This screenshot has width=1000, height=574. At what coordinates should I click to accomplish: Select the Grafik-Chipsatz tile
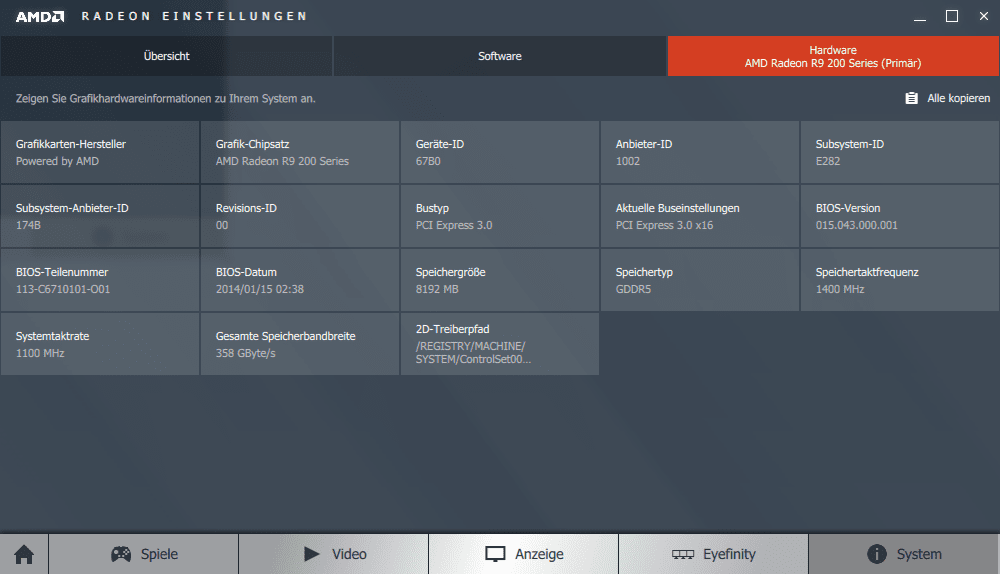300,152
